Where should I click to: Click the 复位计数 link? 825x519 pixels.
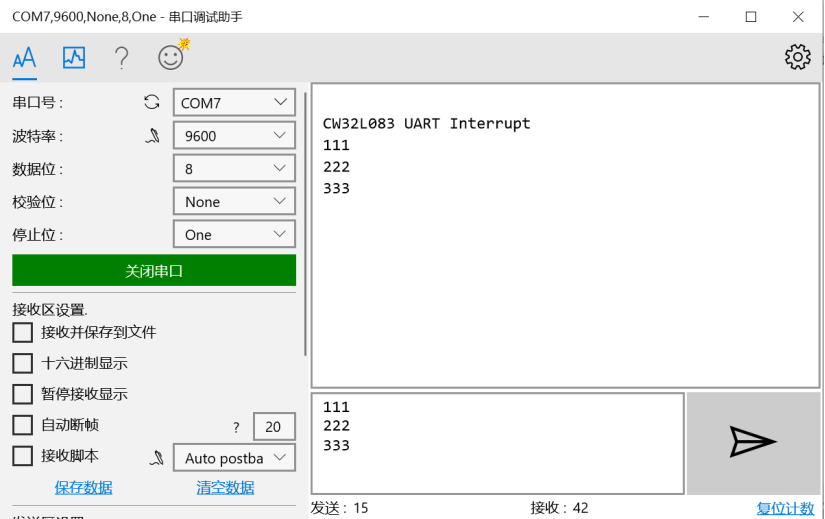tap(785, 508)
